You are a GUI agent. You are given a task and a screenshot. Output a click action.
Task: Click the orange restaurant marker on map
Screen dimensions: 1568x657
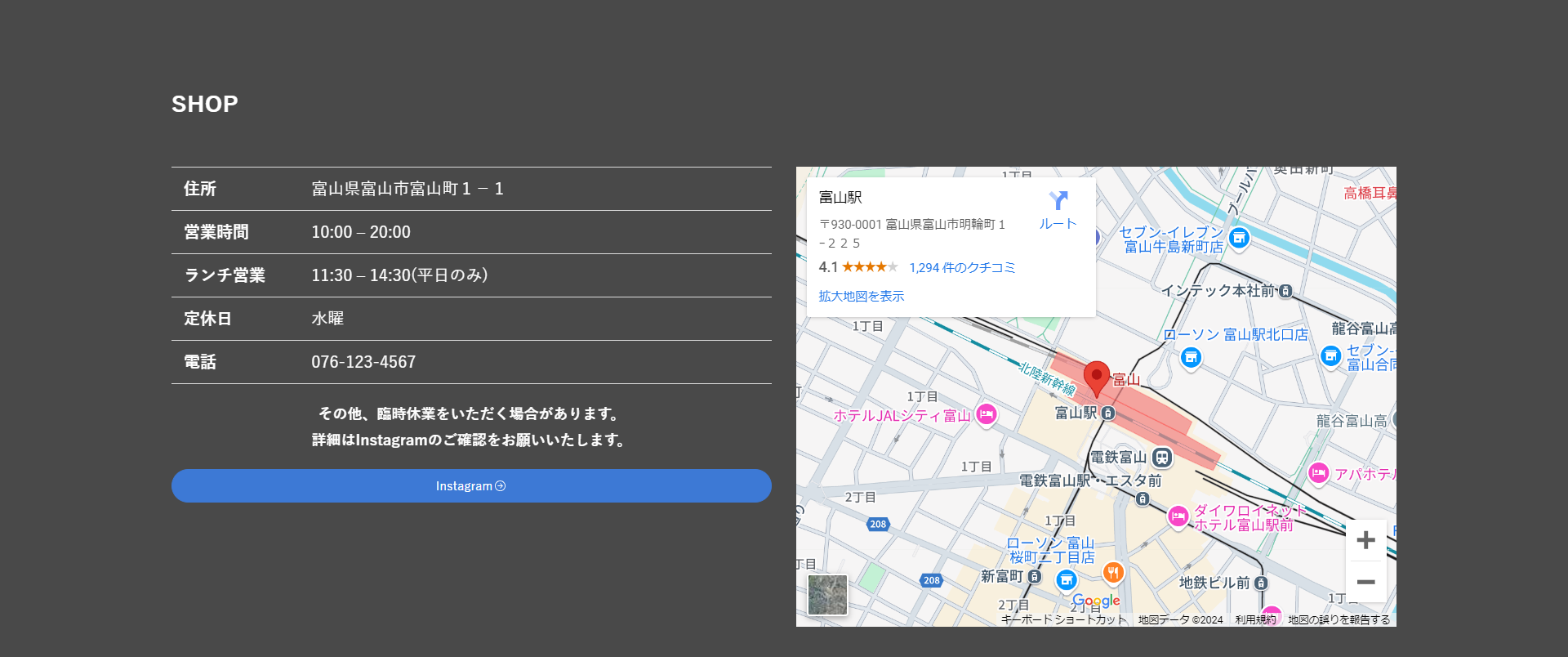pyautogui.click(x=1112, y=573)
